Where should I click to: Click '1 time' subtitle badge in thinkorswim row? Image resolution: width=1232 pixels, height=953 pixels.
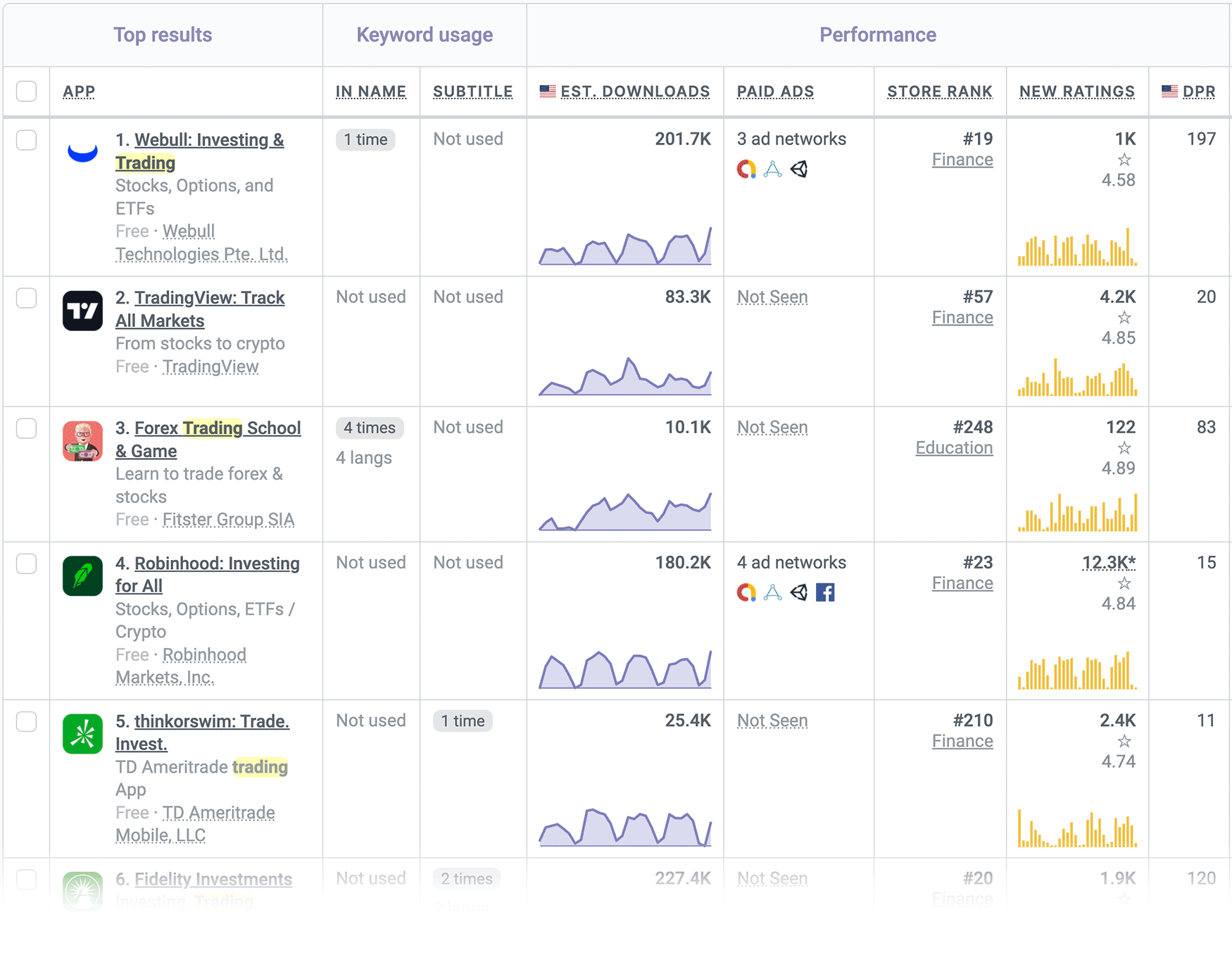pyautogui.click(x=463, y=721)
